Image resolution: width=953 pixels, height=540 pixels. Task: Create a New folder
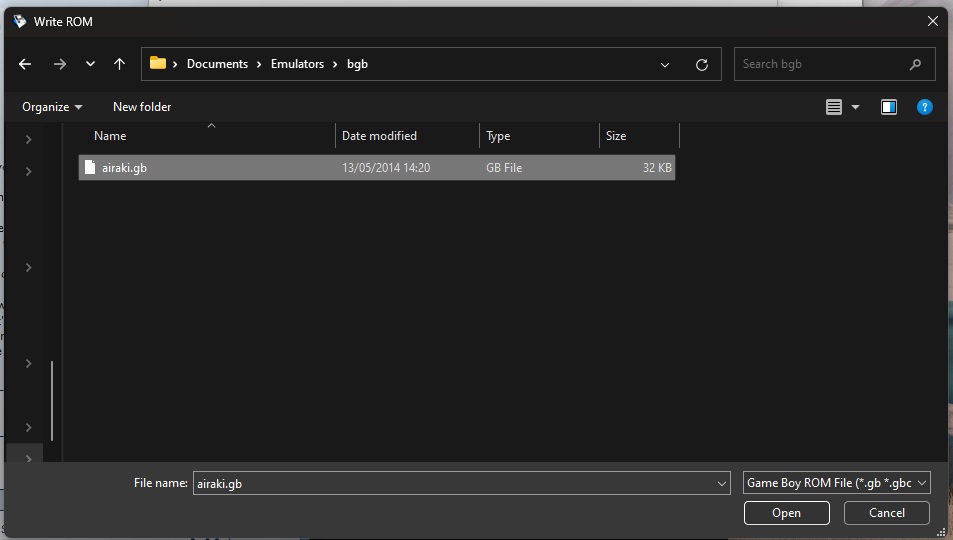pos(142,107)
